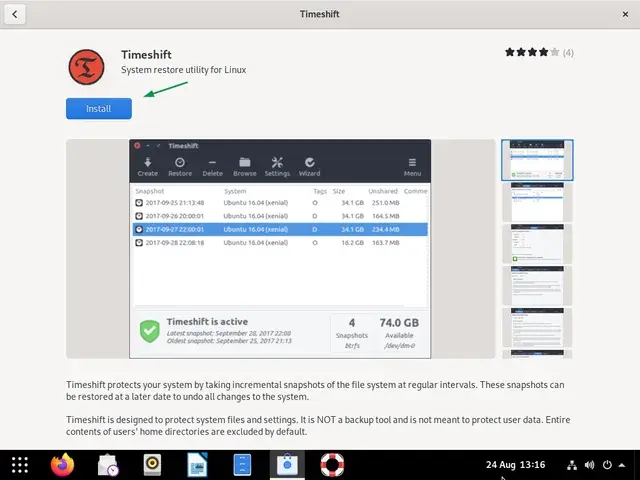Launch Firefox from the taskbar
The height and width of the screenshot is (480, 640).
(x=62, y=465)
